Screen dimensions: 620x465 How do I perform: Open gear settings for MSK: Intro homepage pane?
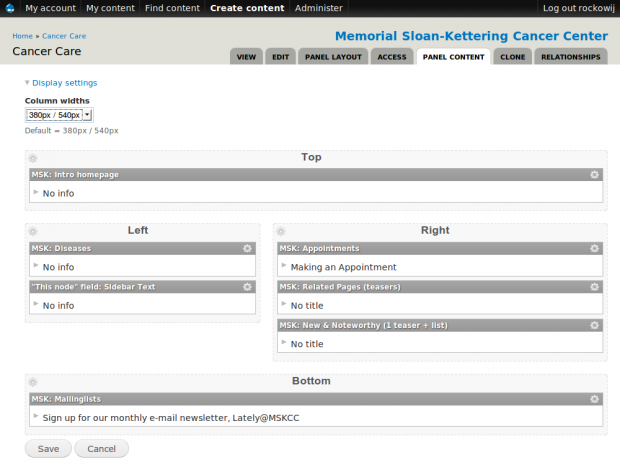tap(594, 175)
